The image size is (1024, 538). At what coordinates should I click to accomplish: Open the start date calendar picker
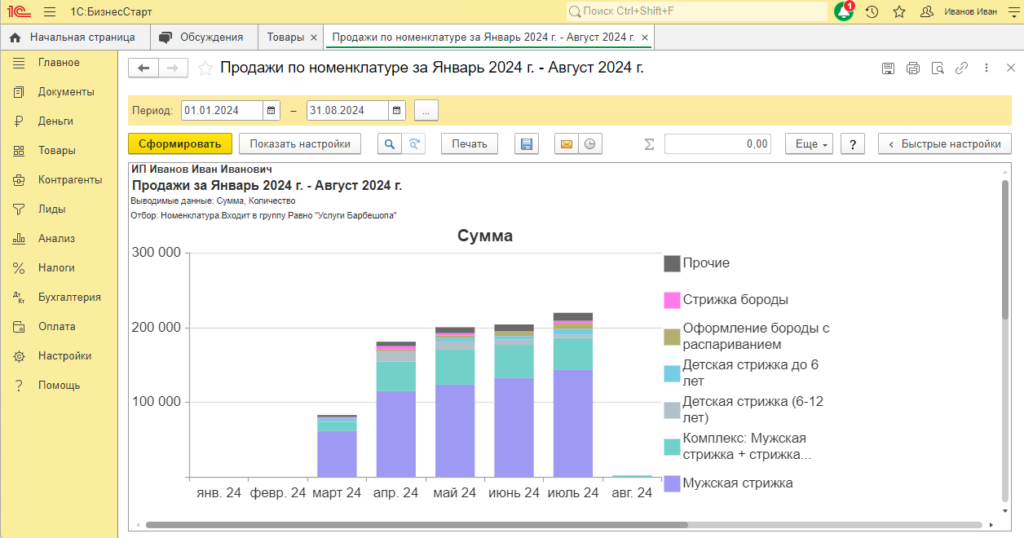[271, 110]
